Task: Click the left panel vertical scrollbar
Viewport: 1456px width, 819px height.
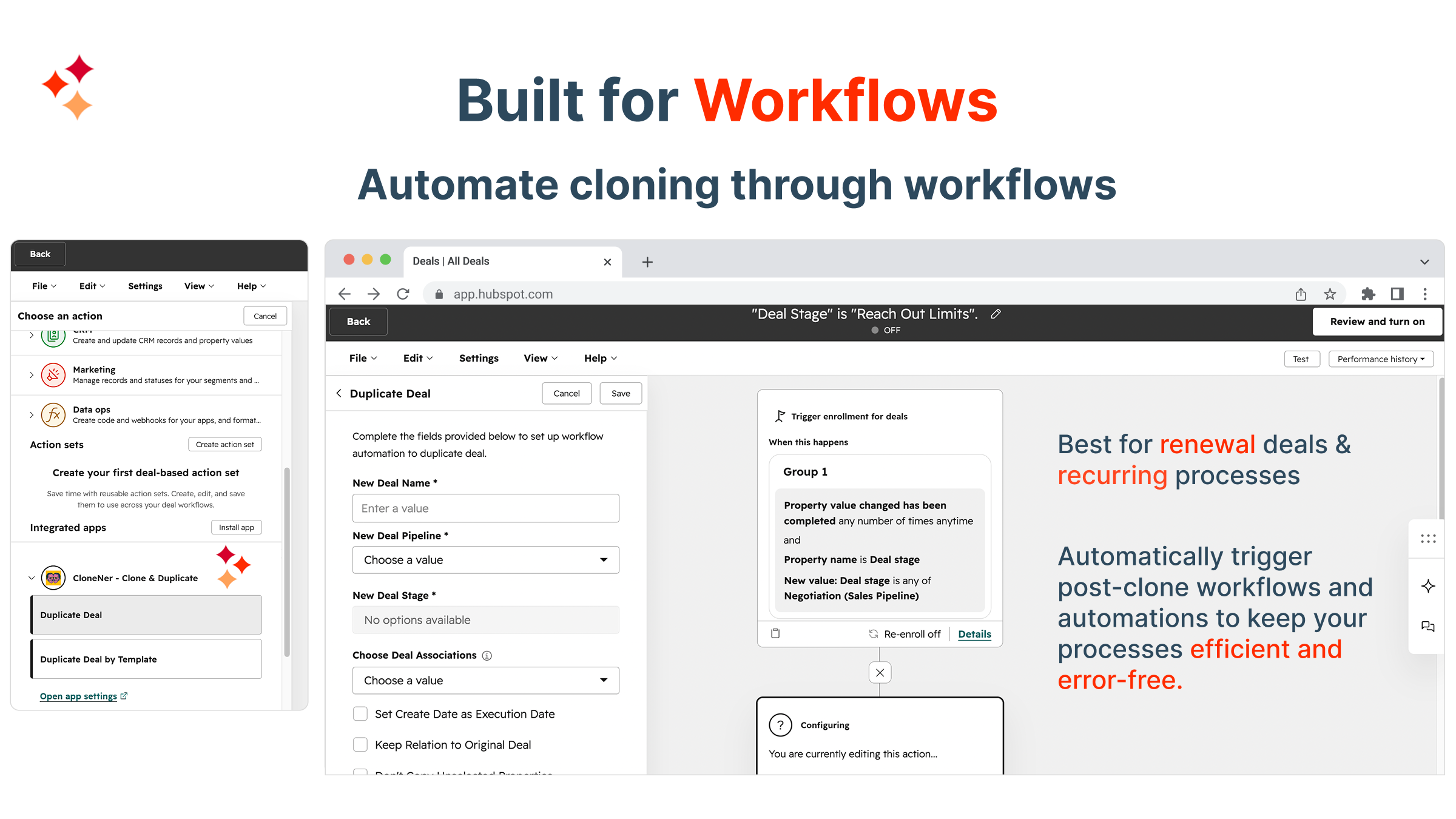Action: [287, 561]
